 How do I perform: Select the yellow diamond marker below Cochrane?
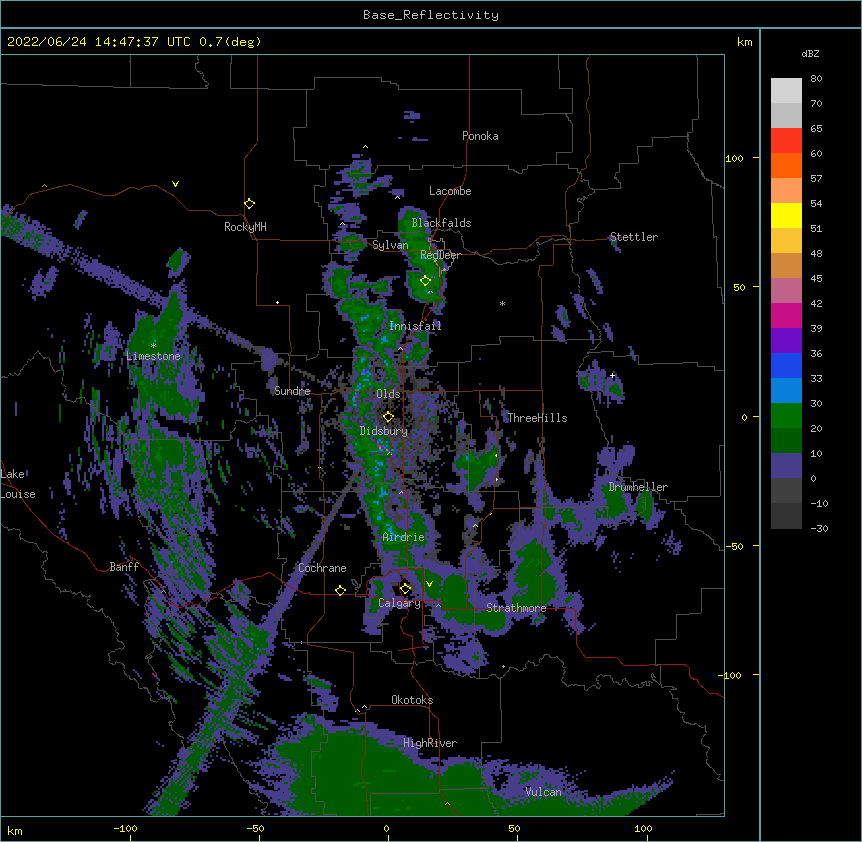click(x=340, y=590)
